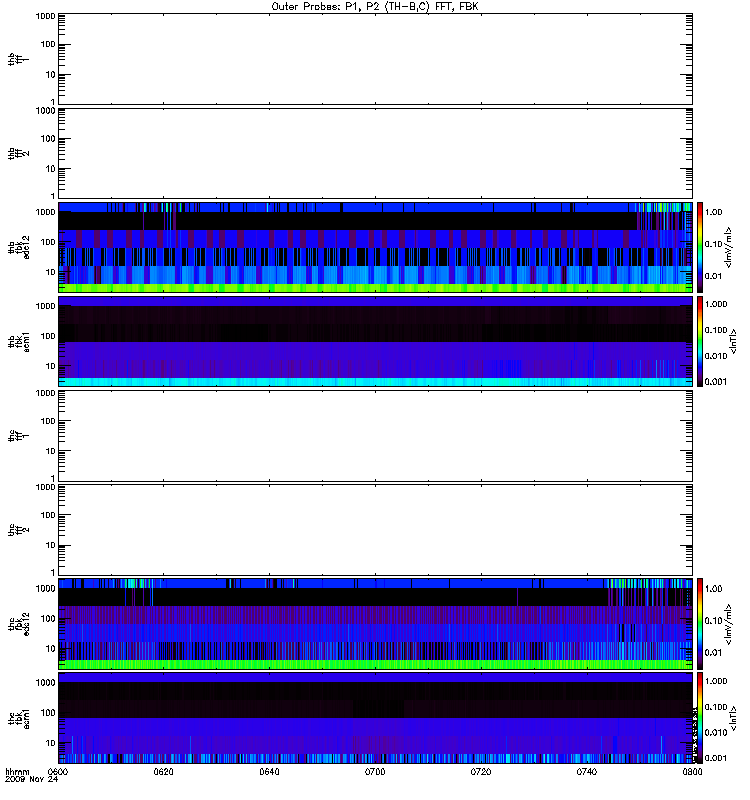The width and height of the screenshot is (750, 800).
Task: Click the 10 tick of thc fff 1 axis
Action: (x=51, y=452)
